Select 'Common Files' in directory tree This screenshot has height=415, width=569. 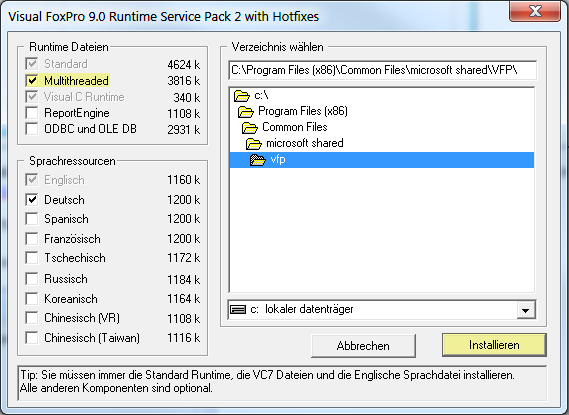(x=295, y=127)
